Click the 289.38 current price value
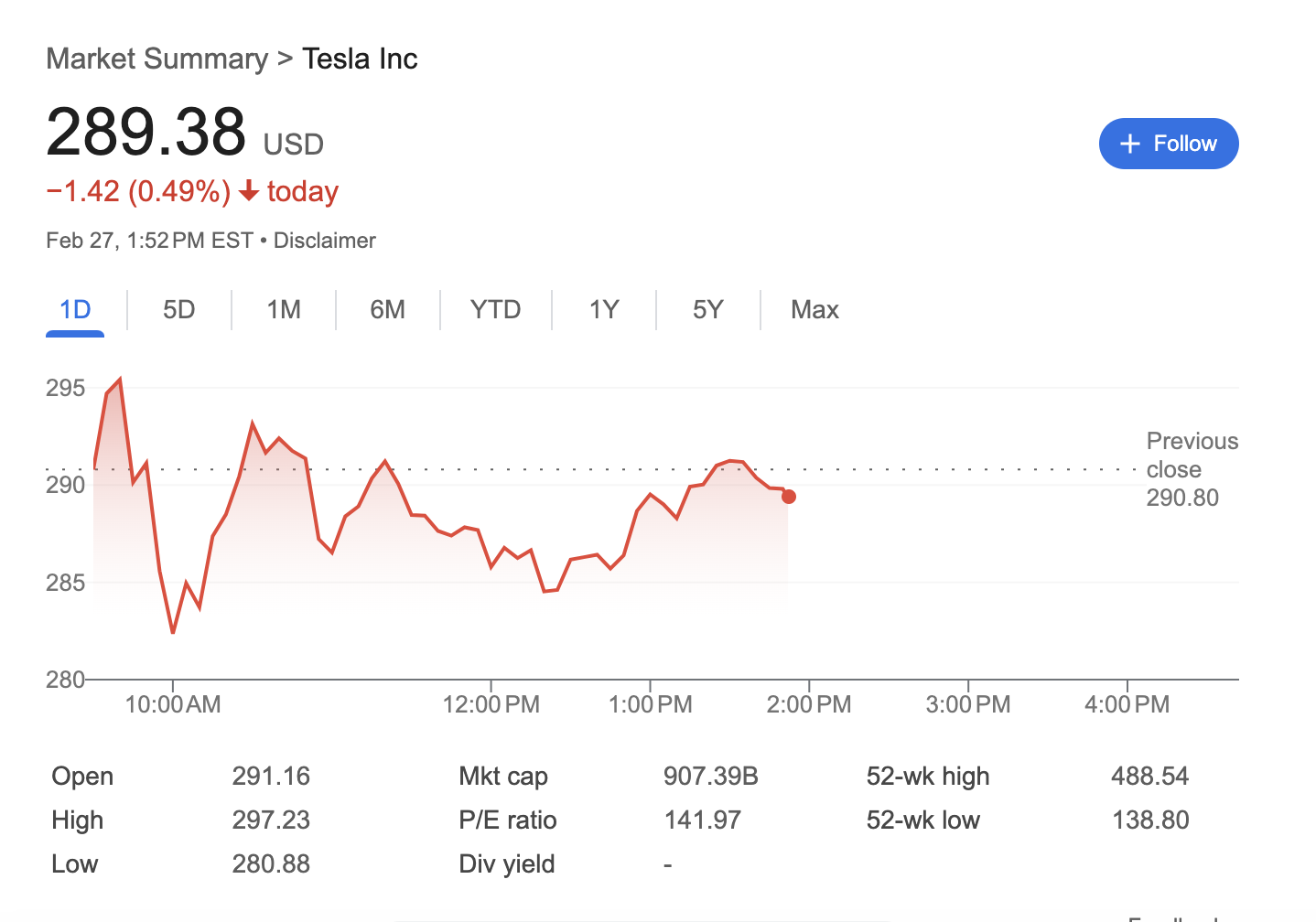The height and width of the screenshot is (922, 1316). (146, 133)
